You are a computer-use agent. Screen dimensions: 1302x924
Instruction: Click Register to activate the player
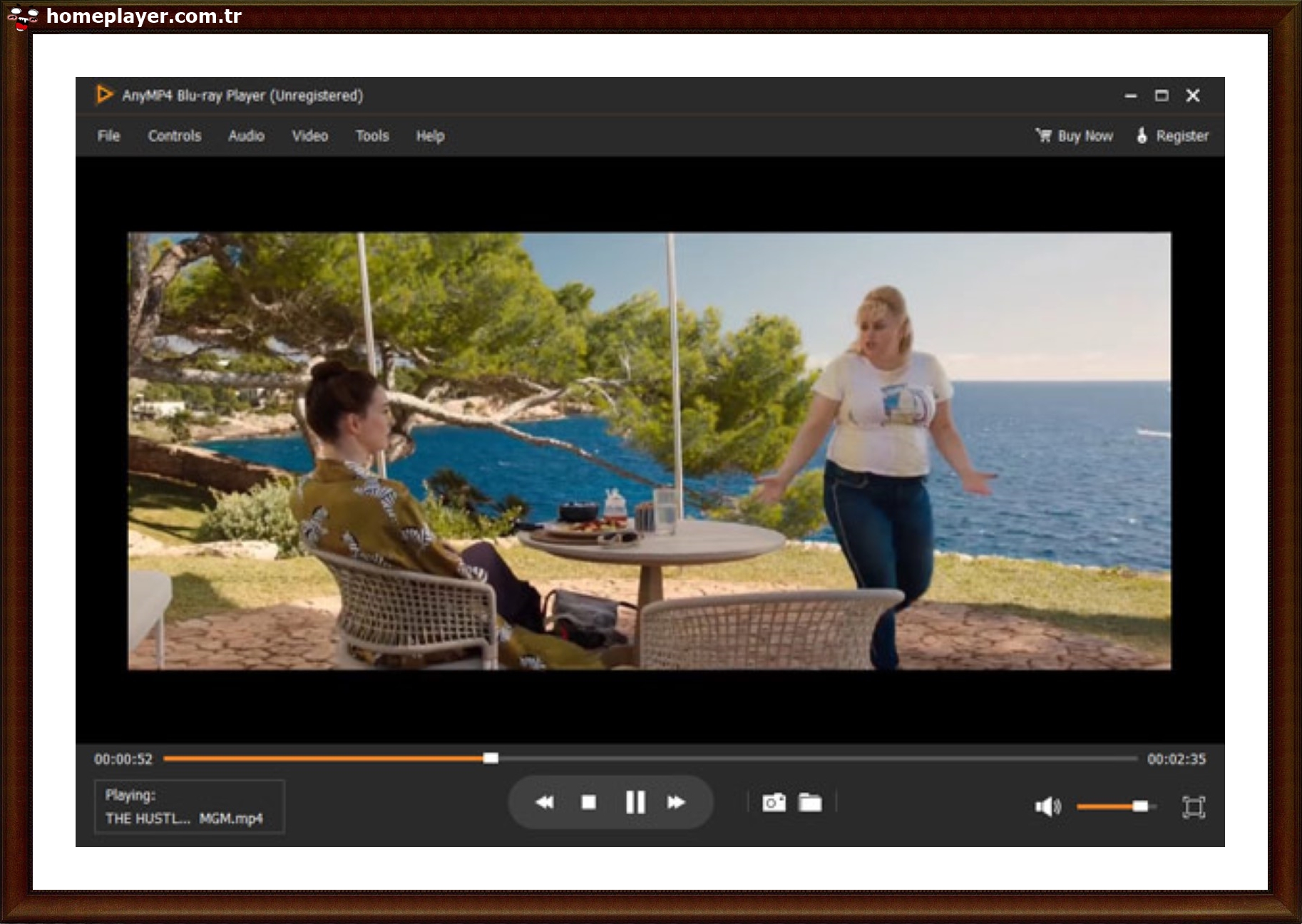(x=1181, y=136)
